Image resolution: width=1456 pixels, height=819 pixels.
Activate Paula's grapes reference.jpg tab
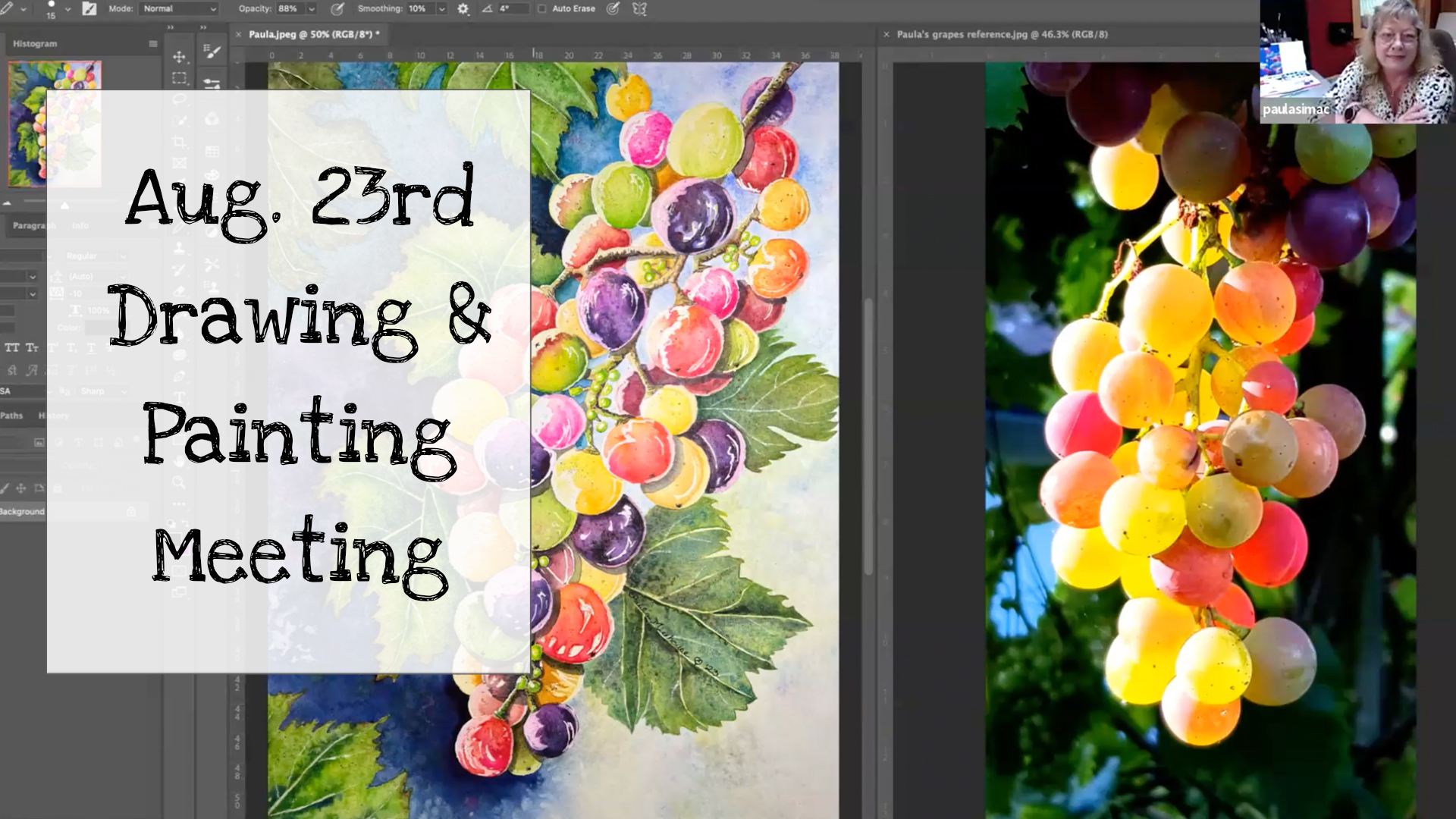1002,34
